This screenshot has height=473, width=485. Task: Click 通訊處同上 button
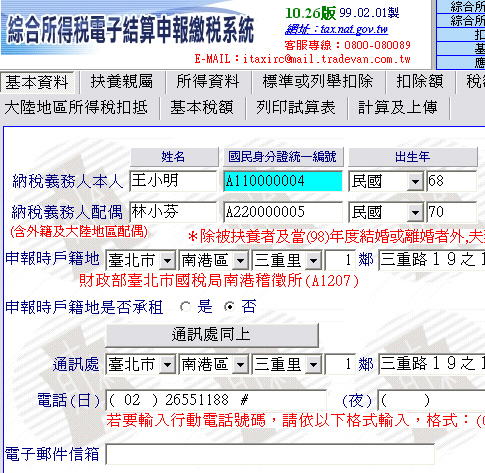(x=212, y=335)
